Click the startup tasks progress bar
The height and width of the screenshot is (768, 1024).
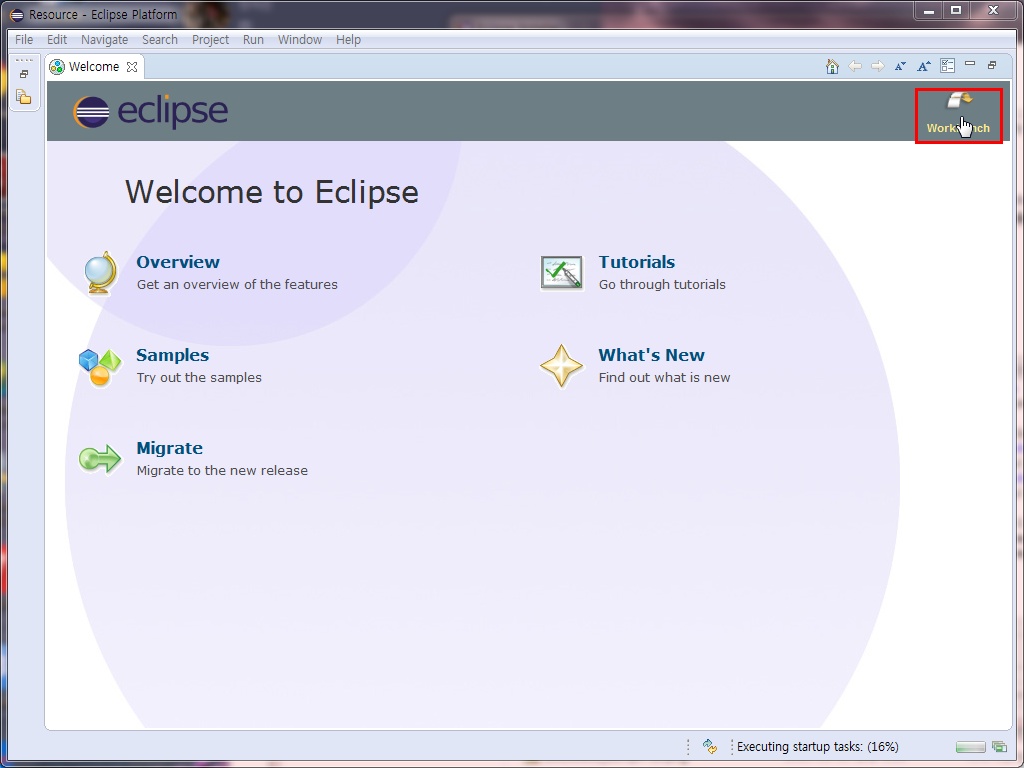point(970,747)
